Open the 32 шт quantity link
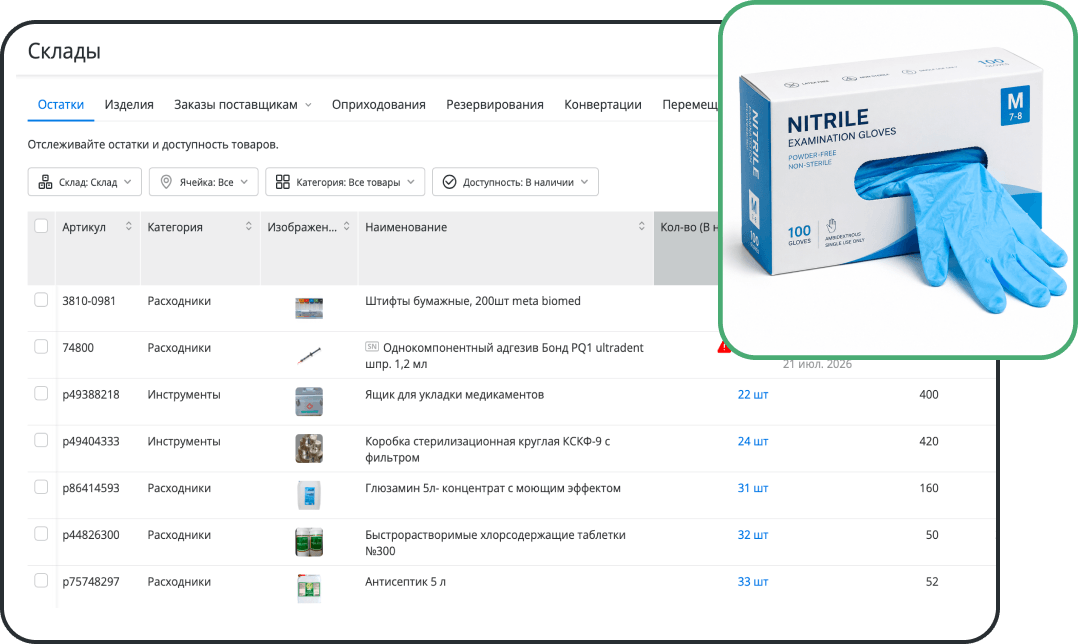This screenshot has width=1078, height=644. pos(753,535)
